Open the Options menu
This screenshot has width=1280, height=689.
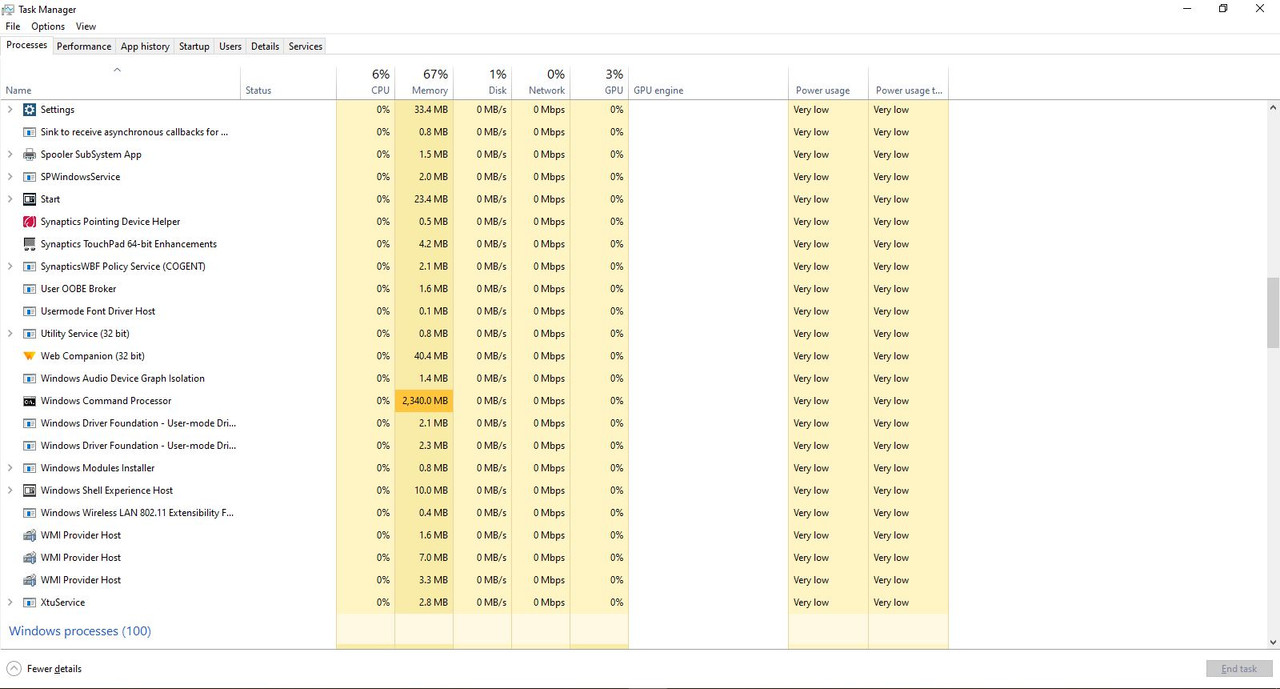tap(48, 27)
